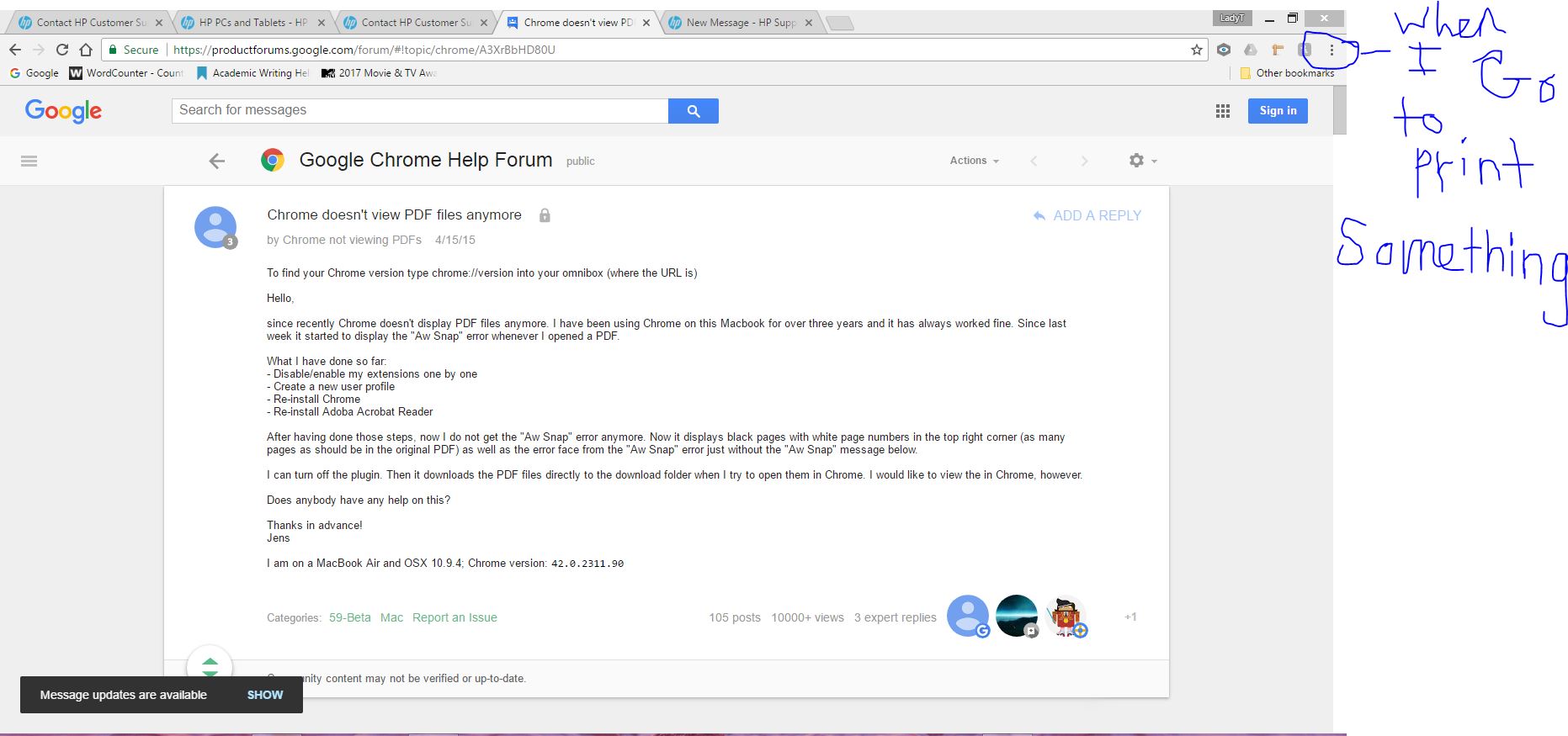Open the Report an Issue category link

454,617
